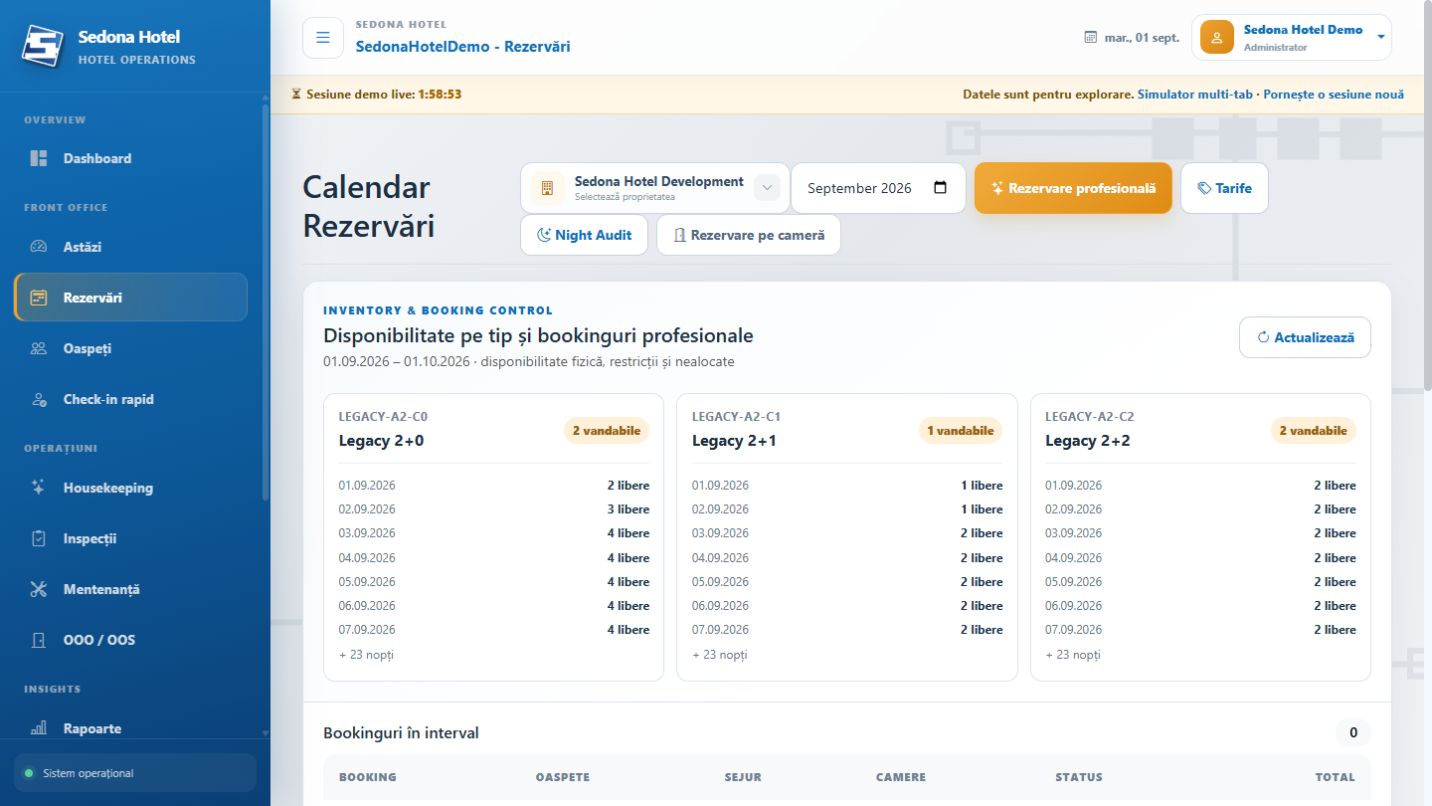Click the Sistem operațional status indicator
Screen dimensions: 1432x806
(x=135, y=773)
